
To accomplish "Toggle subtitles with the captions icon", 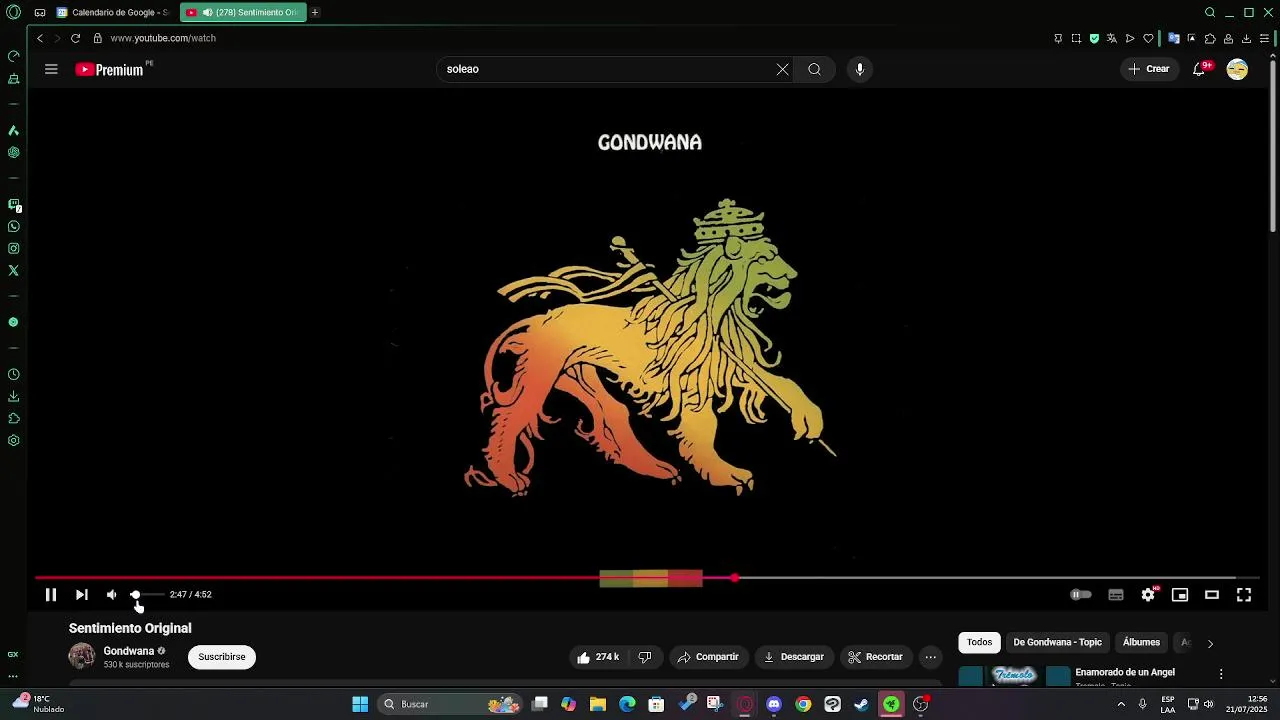I will tap(1116, 594).
